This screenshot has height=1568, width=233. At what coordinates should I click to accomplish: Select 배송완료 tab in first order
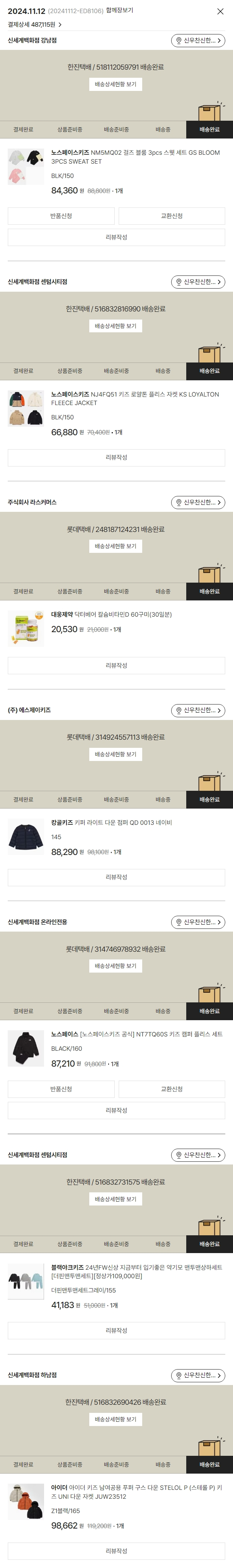coord(209,130)
